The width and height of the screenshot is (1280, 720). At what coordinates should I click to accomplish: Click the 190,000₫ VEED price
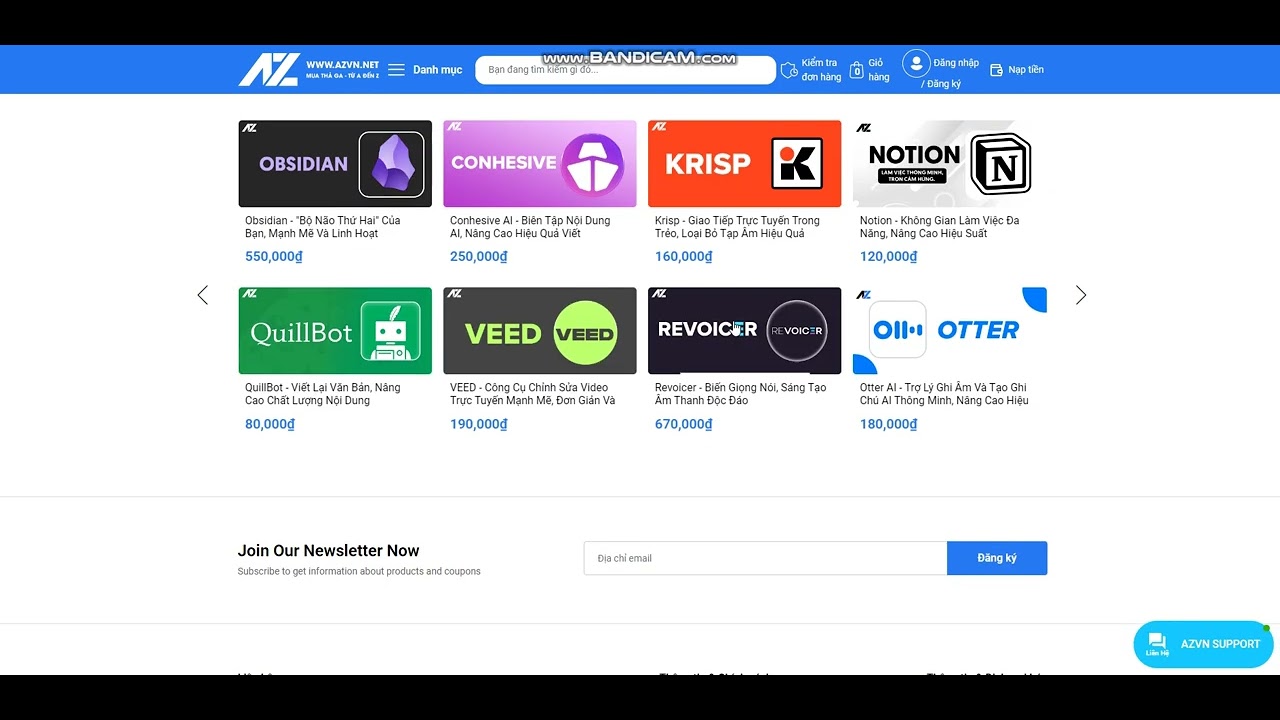479,424
